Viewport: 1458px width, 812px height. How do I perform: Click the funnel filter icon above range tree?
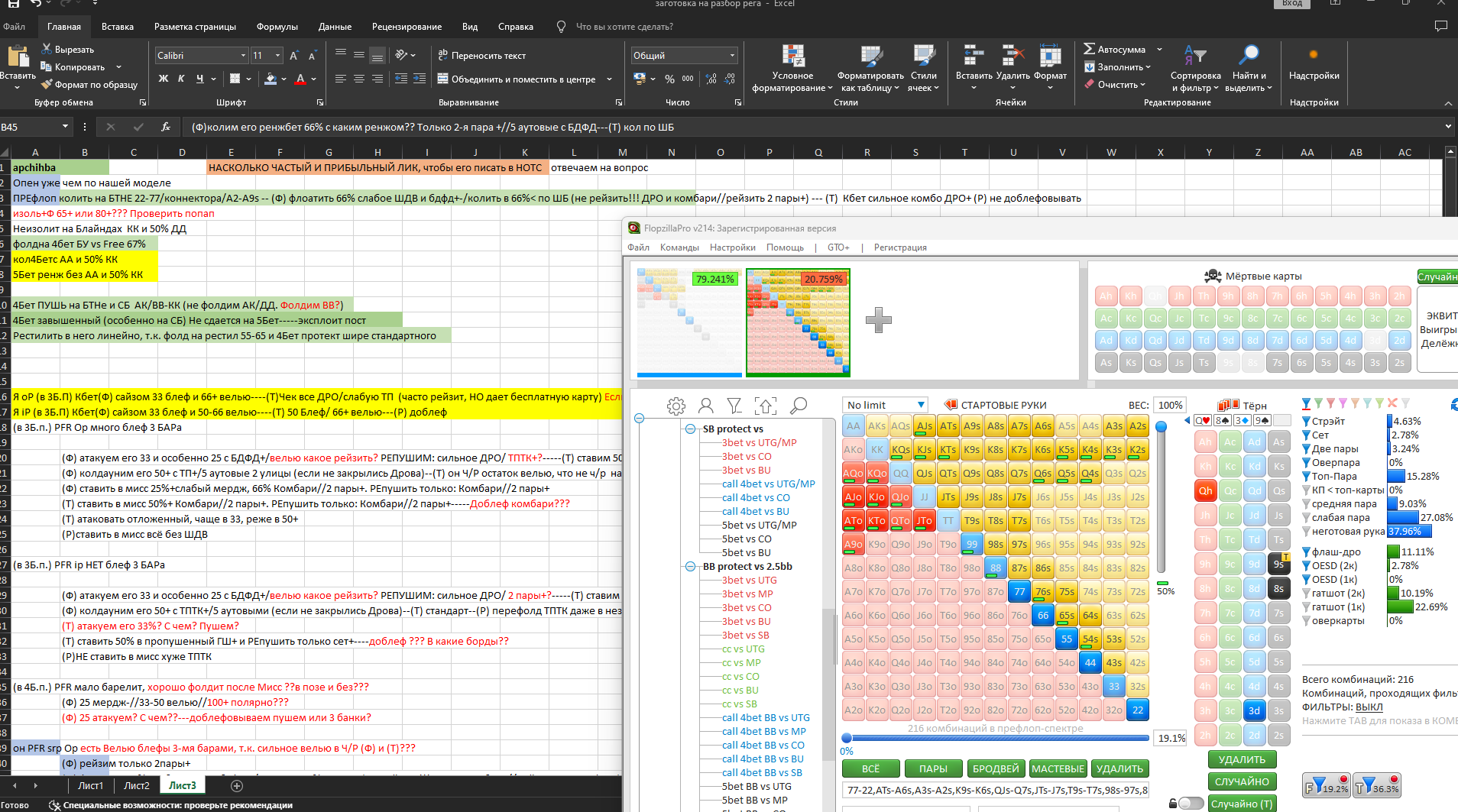click(x=734, y=406)
